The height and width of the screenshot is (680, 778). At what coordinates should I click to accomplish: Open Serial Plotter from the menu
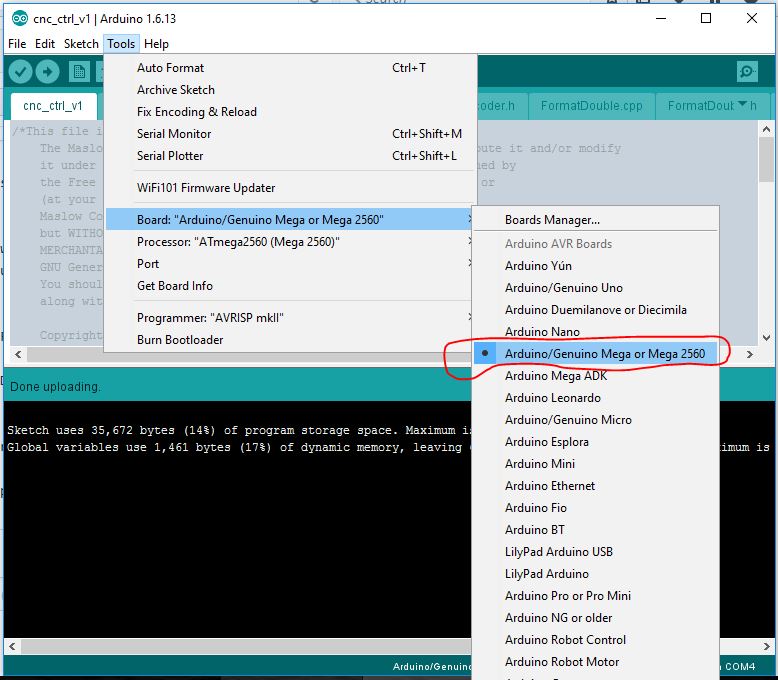pyautogui.click(x=289, y=156)
